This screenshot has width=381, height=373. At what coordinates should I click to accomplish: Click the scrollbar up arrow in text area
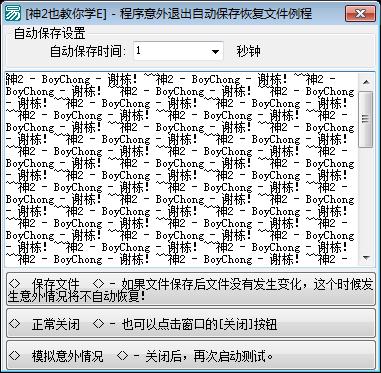[366, 82]
